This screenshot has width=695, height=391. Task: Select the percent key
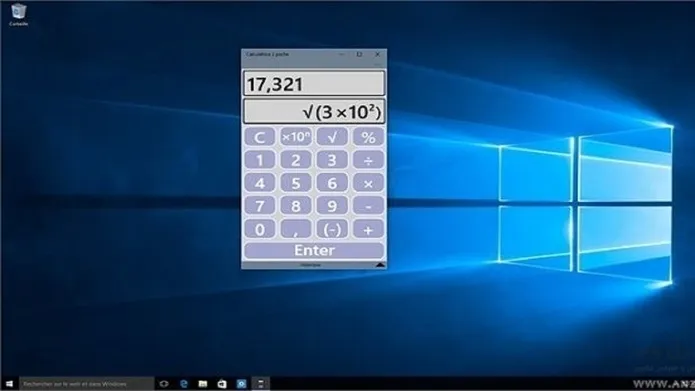coord(368,137)
